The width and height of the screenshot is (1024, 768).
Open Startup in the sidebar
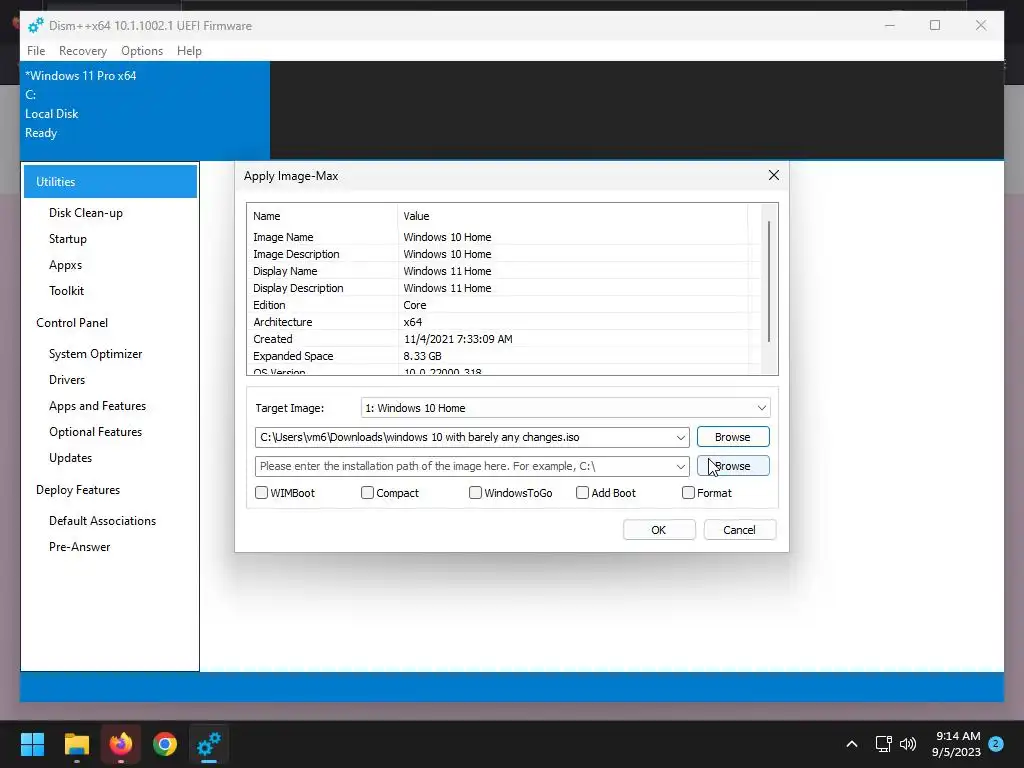point(68,239)
